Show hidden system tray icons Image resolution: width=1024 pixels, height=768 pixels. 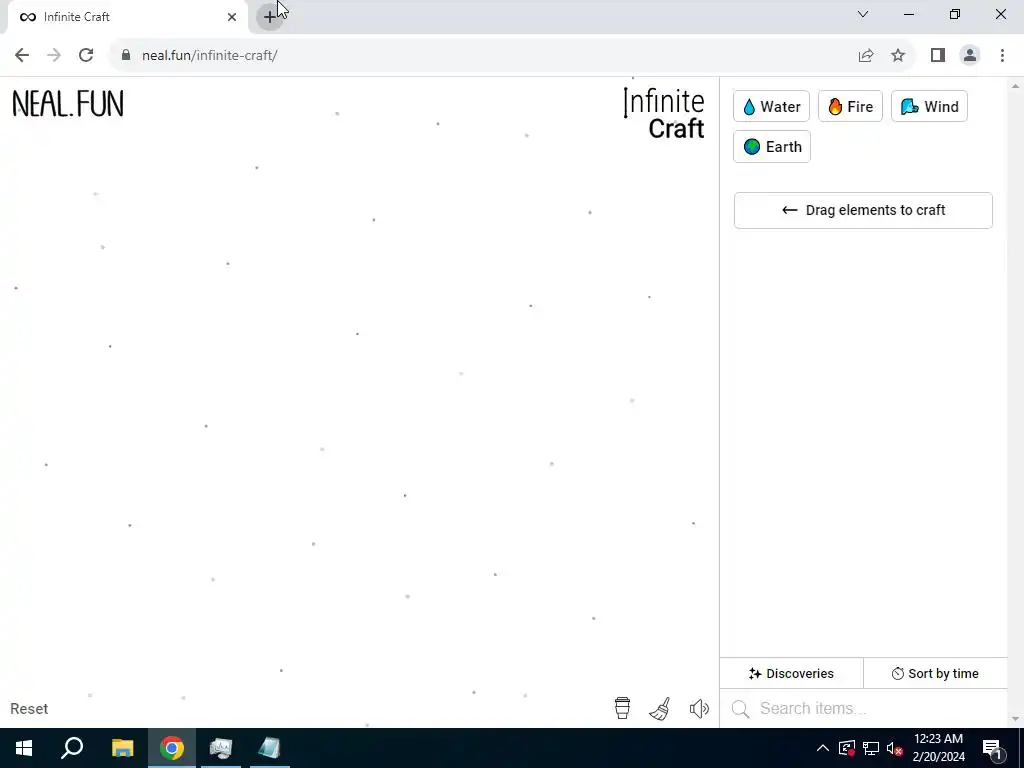click(x=823, y=748)
